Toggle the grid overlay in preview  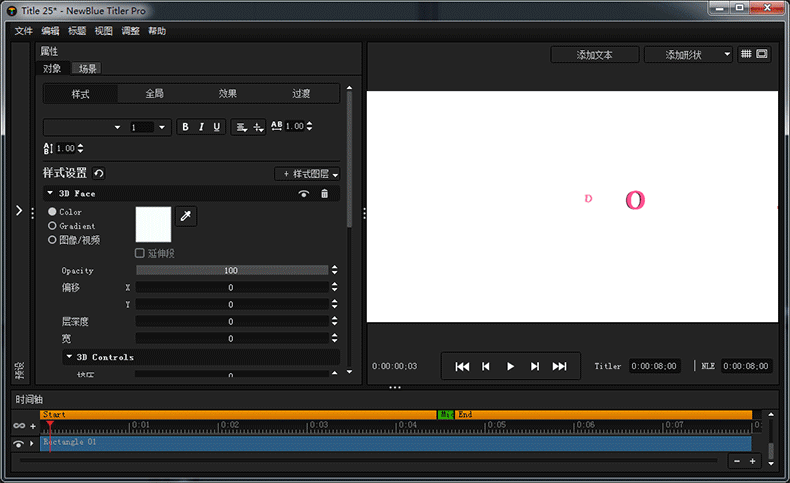pos(746,54)
